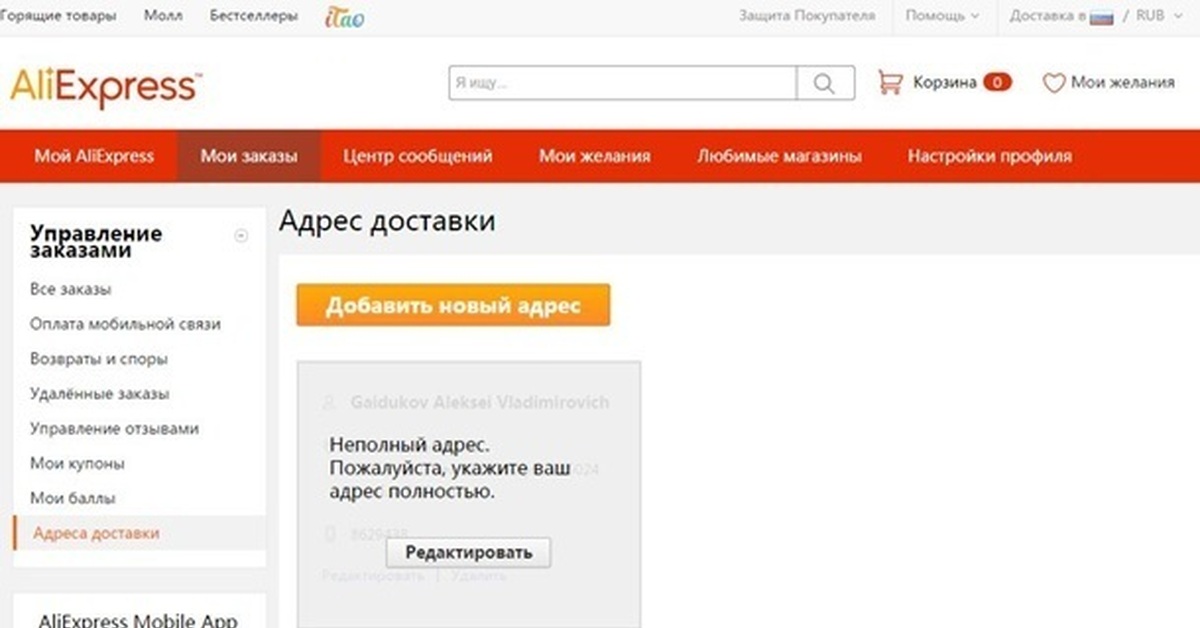This screenshot has width=1200, height=628.
Task: Open the iTao logo link
Action: pyautogui.click(x=344, y=17)
